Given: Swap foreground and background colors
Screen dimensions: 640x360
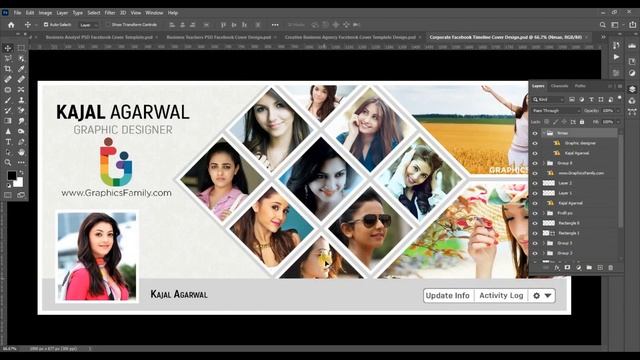Looking at the screenshot, I should tap(21, 173).
